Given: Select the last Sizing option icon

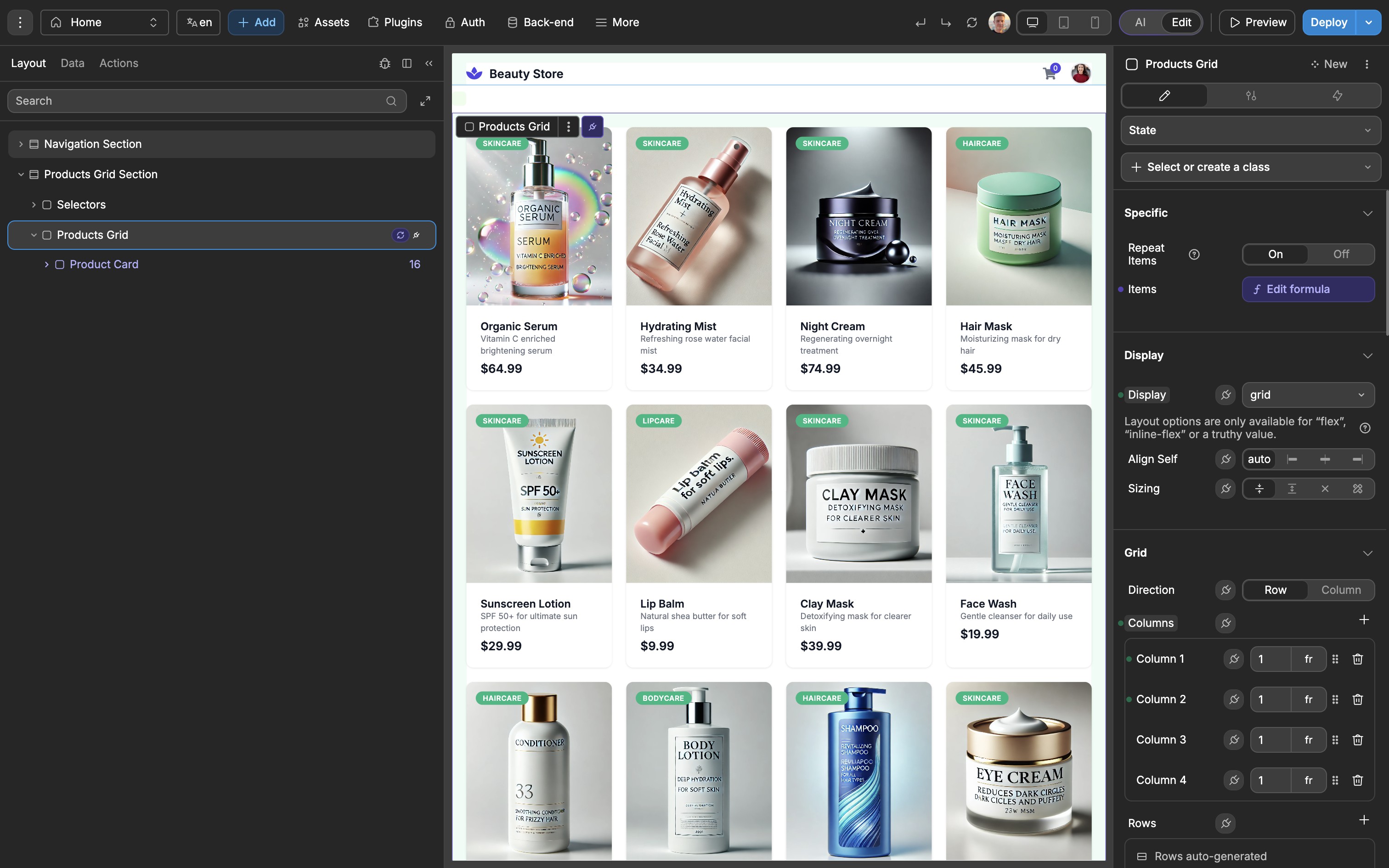Looking at the screenshot, I should click(1357, 489).
